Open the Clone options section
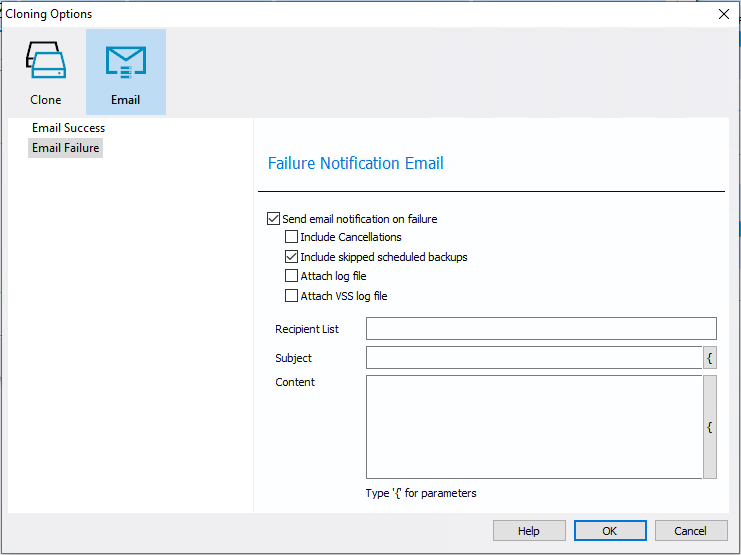741x555 pixels. coord(46,72)
